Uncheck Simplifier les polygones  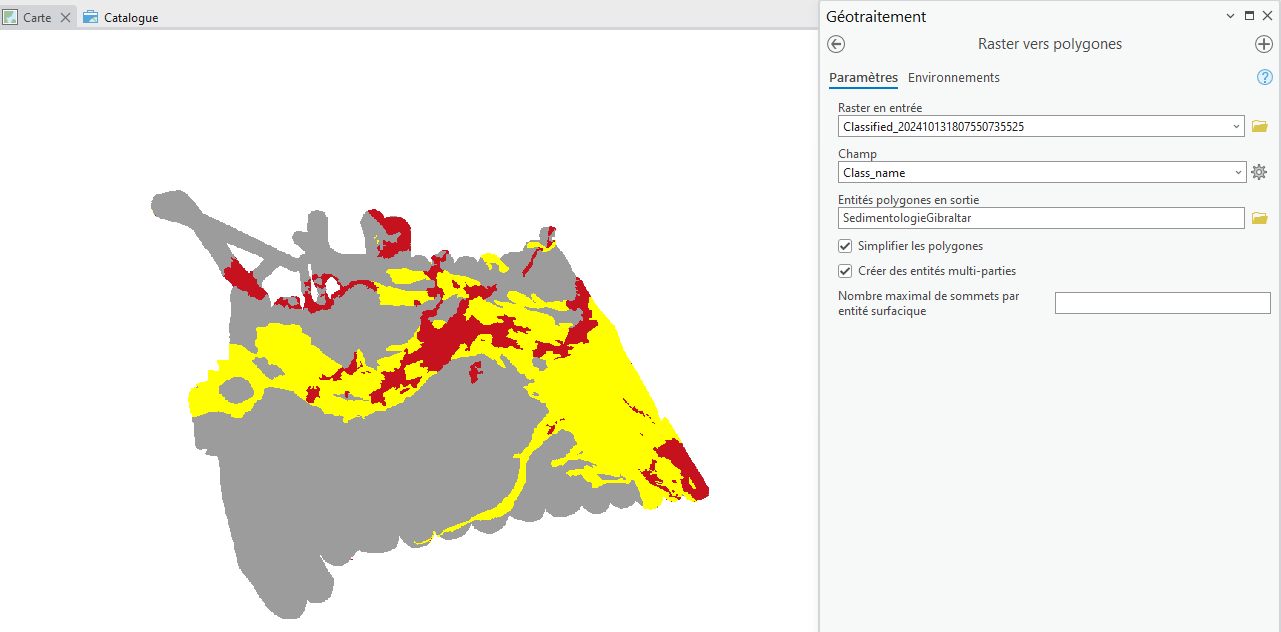click(845, 246)
